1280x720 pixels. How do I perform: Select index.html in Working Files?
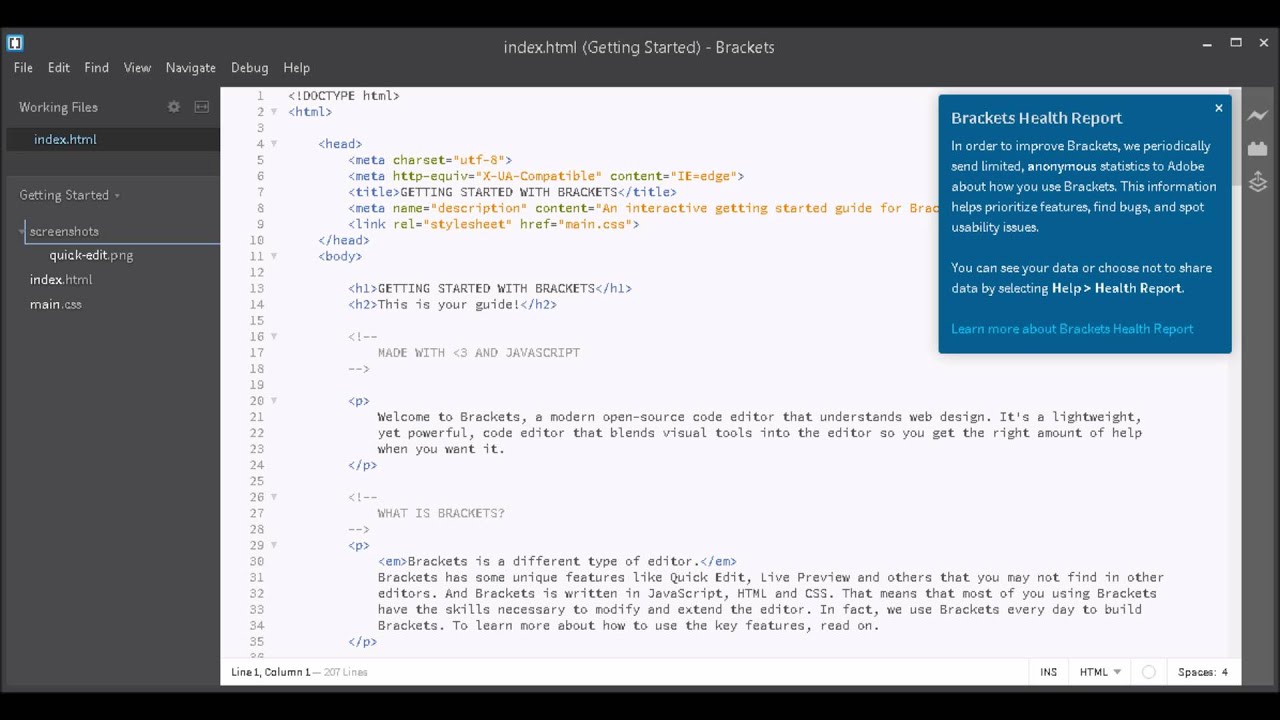coord(65,140)
